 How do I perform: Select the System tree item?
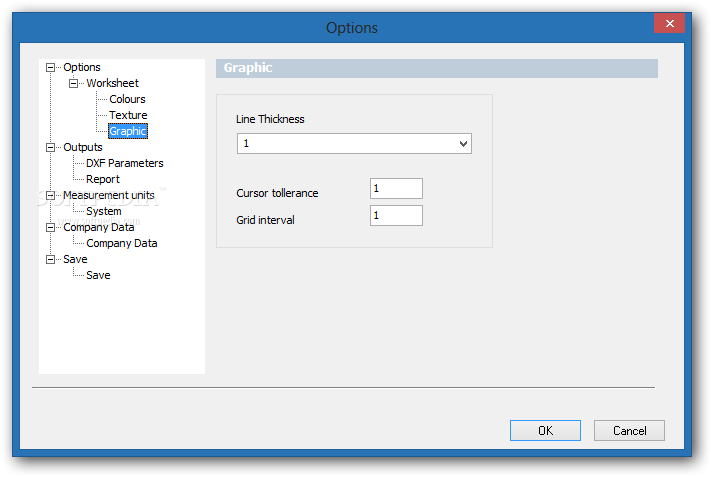(x=104, y=212)
